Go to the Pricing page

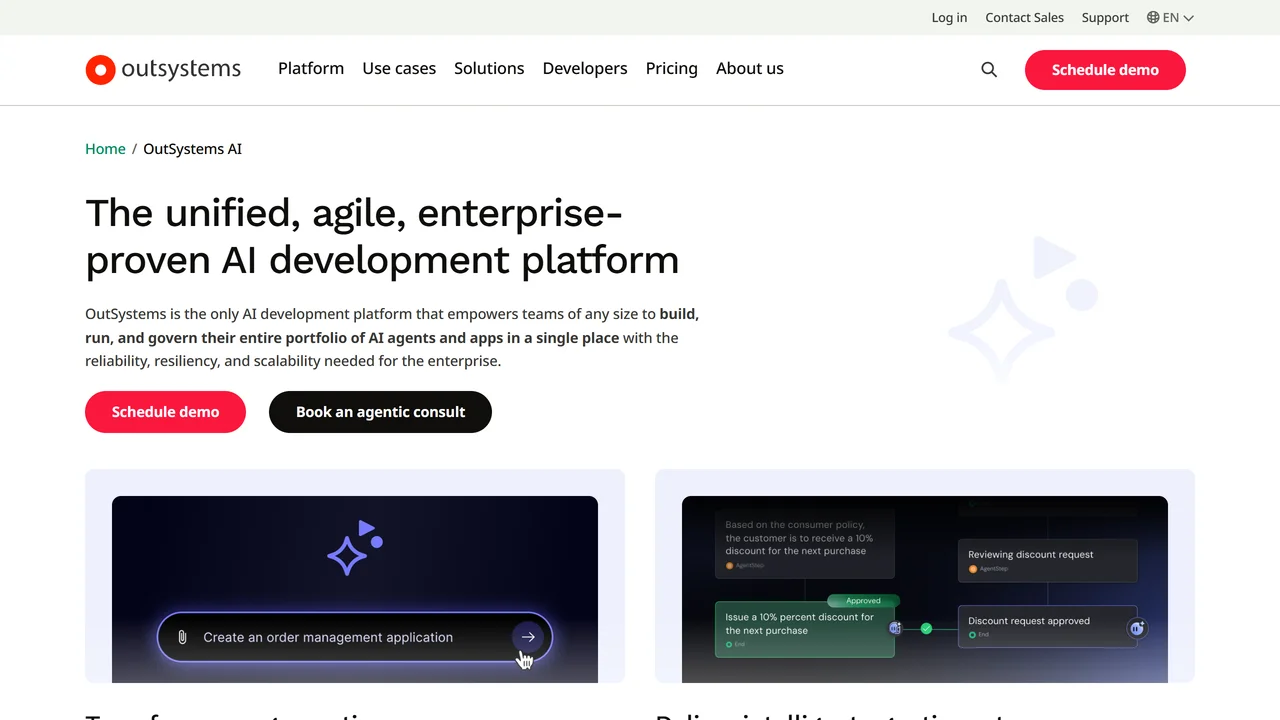(x=672, y=69)
